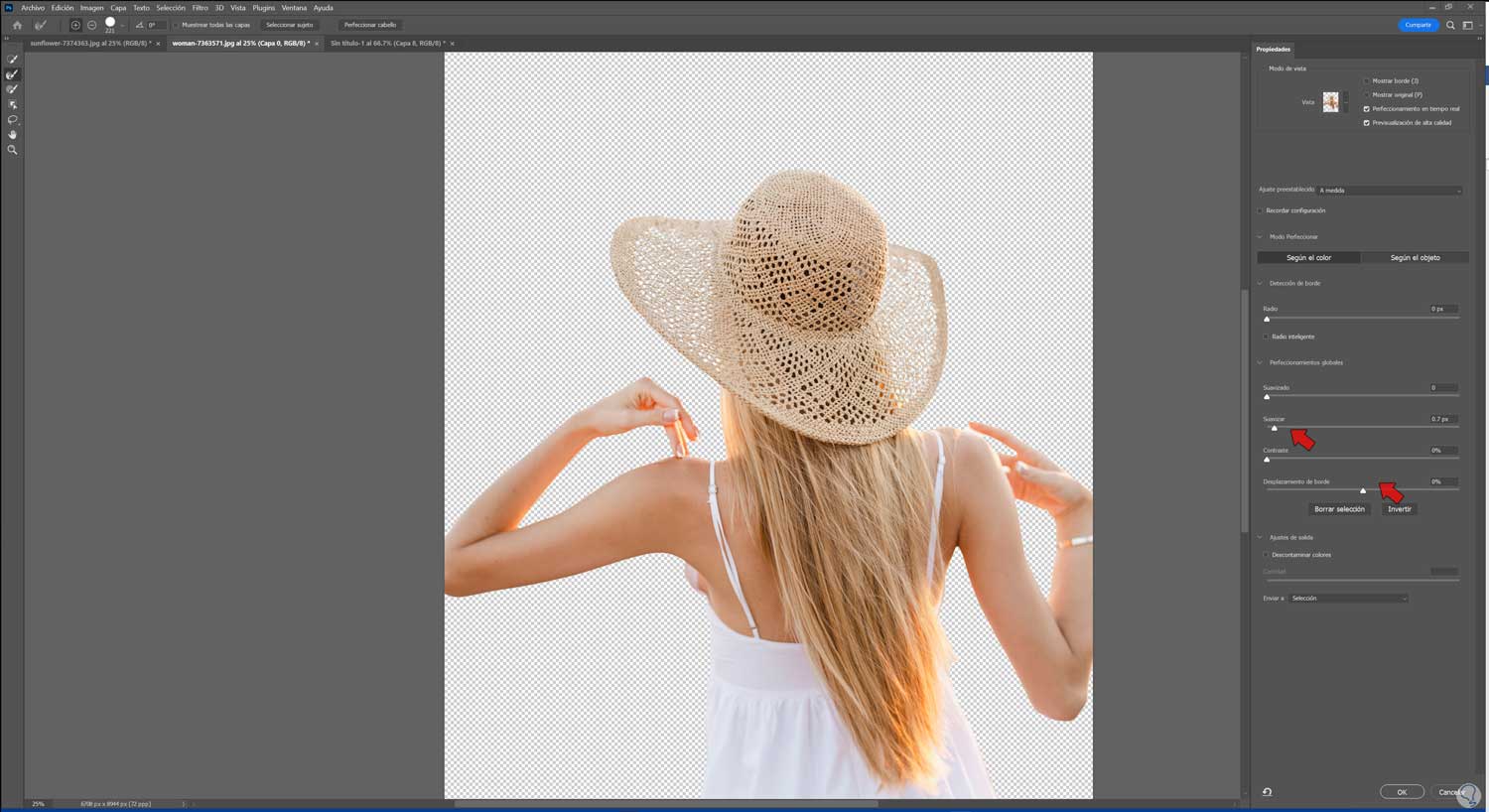
Task: Click the Home icon in options bar
Action: point(17,25)
